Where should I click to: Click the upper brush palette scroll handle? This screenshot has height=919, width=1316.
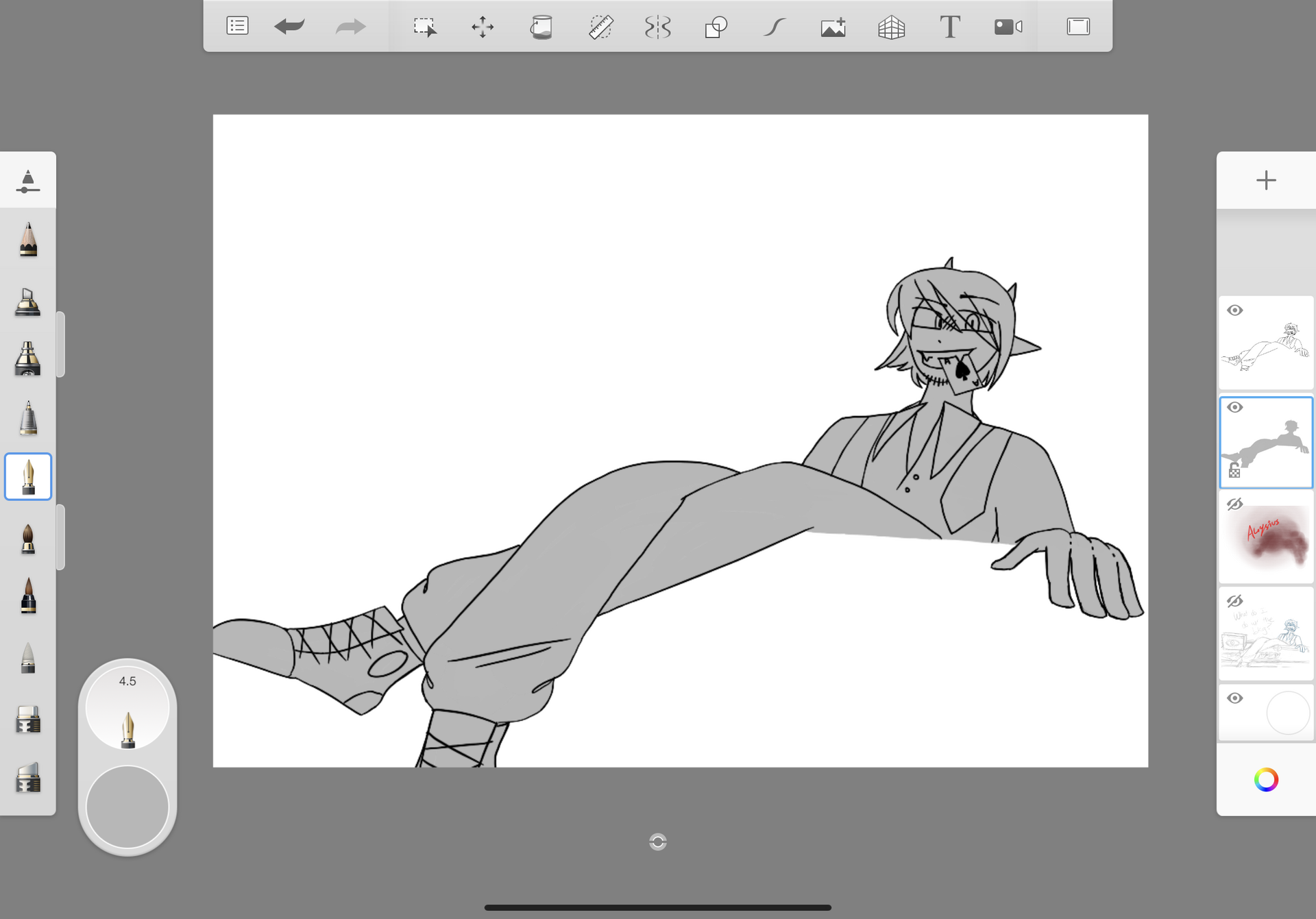[60, 344]
